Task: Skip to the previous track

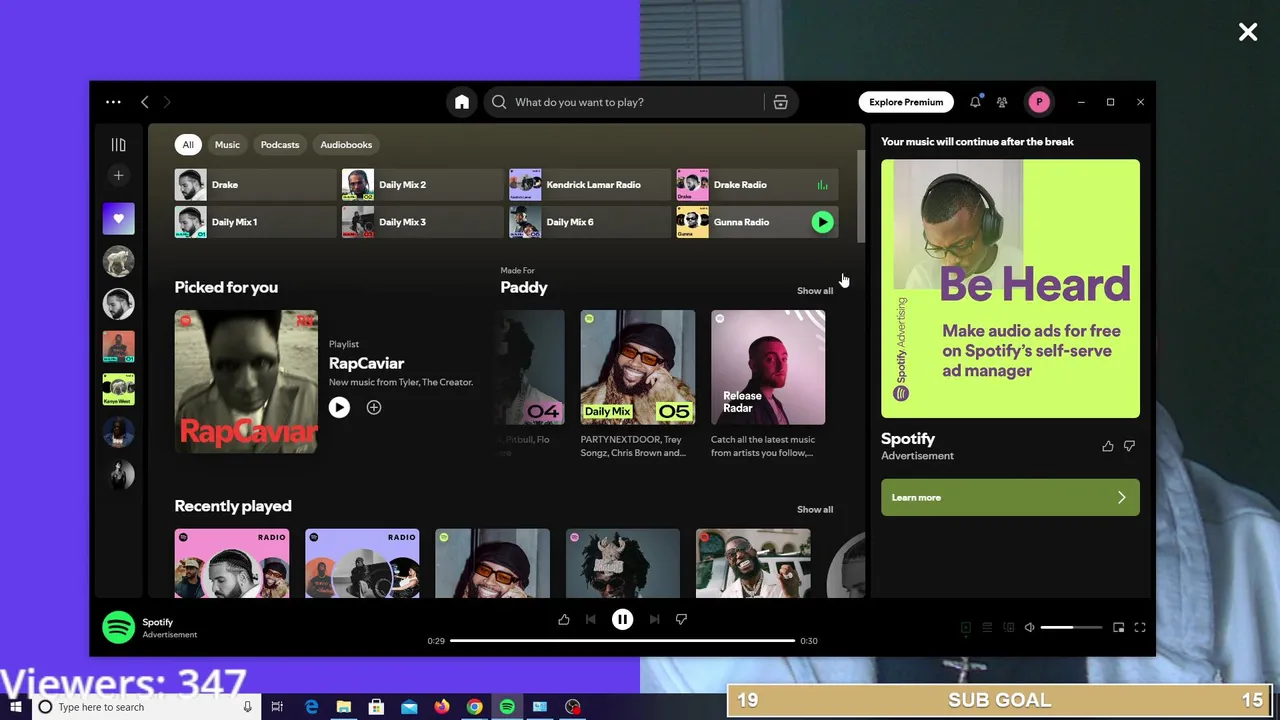Action: pyautogui.click(x=591, y=620)
